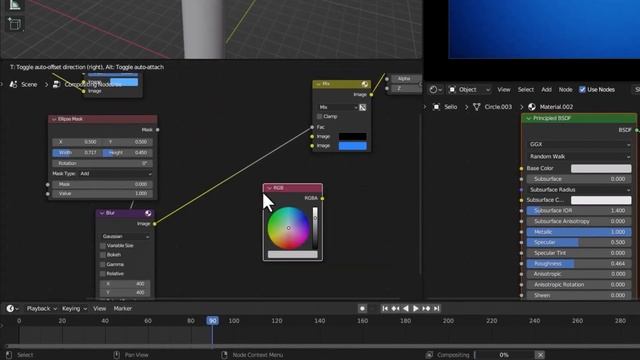640x360 pixels.
Task: Click RGB node color preview bar
Action: [293, 255]
